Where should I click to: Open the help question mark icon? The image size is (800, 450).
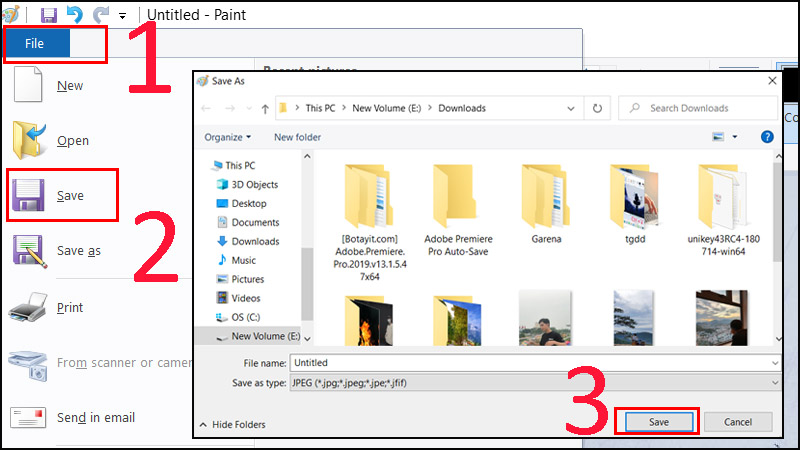[767, 136]
